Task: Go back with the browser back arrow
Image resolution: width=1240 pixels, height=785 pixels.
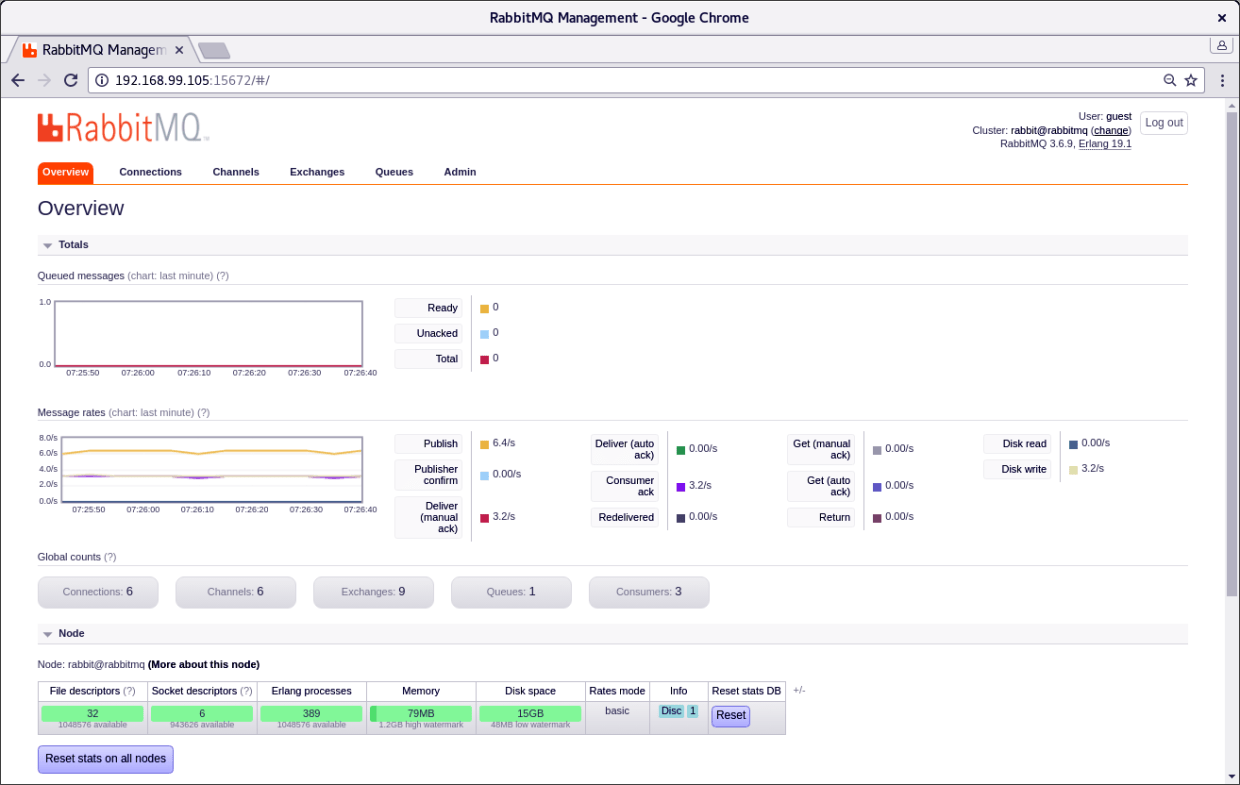Action: [18, 80]
